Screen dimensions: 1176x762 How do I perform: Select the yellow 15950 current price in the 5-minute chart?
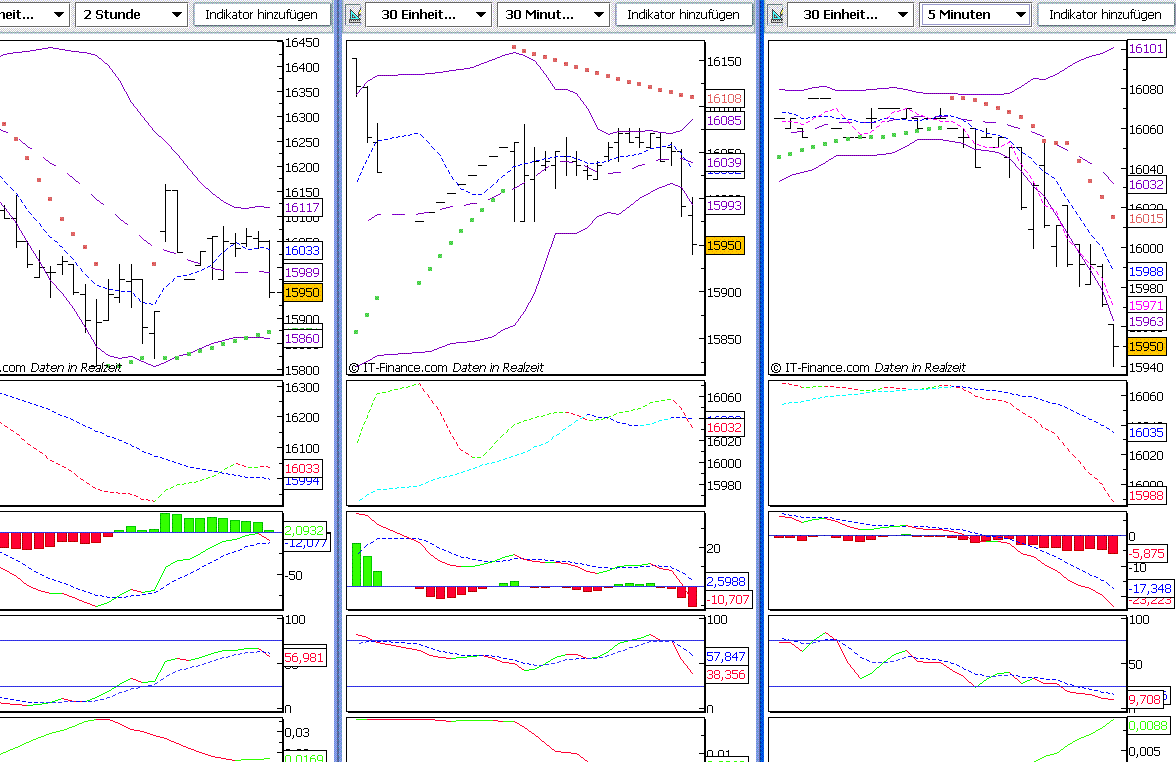point(1146,346)
